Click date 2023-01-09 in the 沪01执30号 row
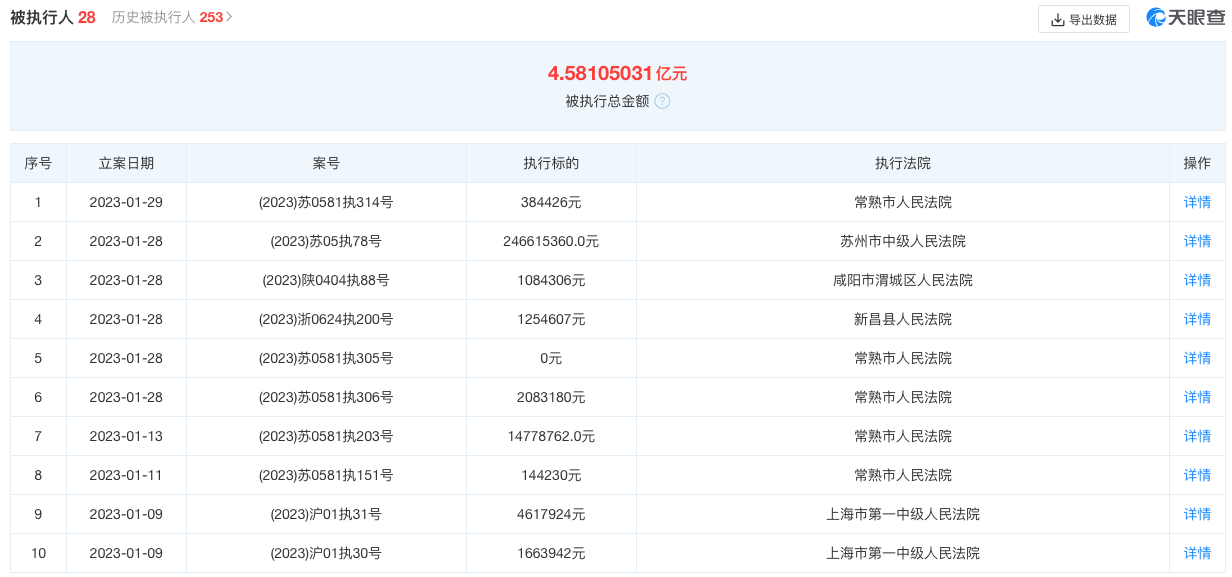The image size is (1232, 577). pyautogui.click(x=126, y=553)
